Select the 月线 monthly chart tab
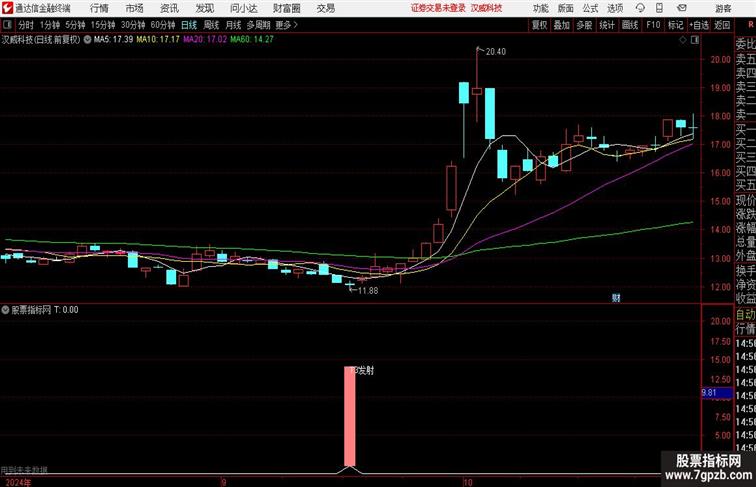Image resolution: width=756 pixels, height=487 pixels. [x=233, y=25]
